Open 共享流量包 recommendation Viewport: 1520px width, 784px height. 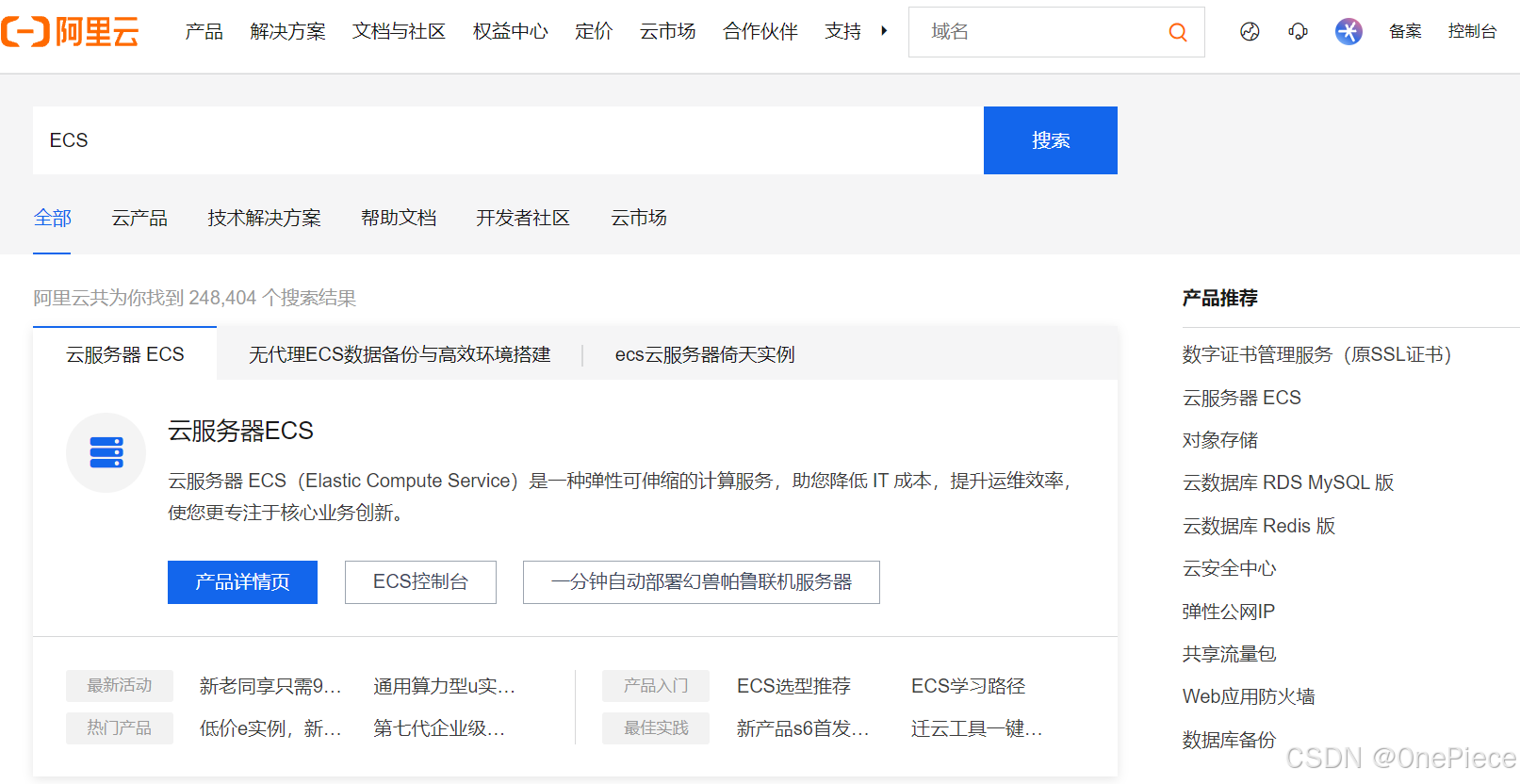1230,654
